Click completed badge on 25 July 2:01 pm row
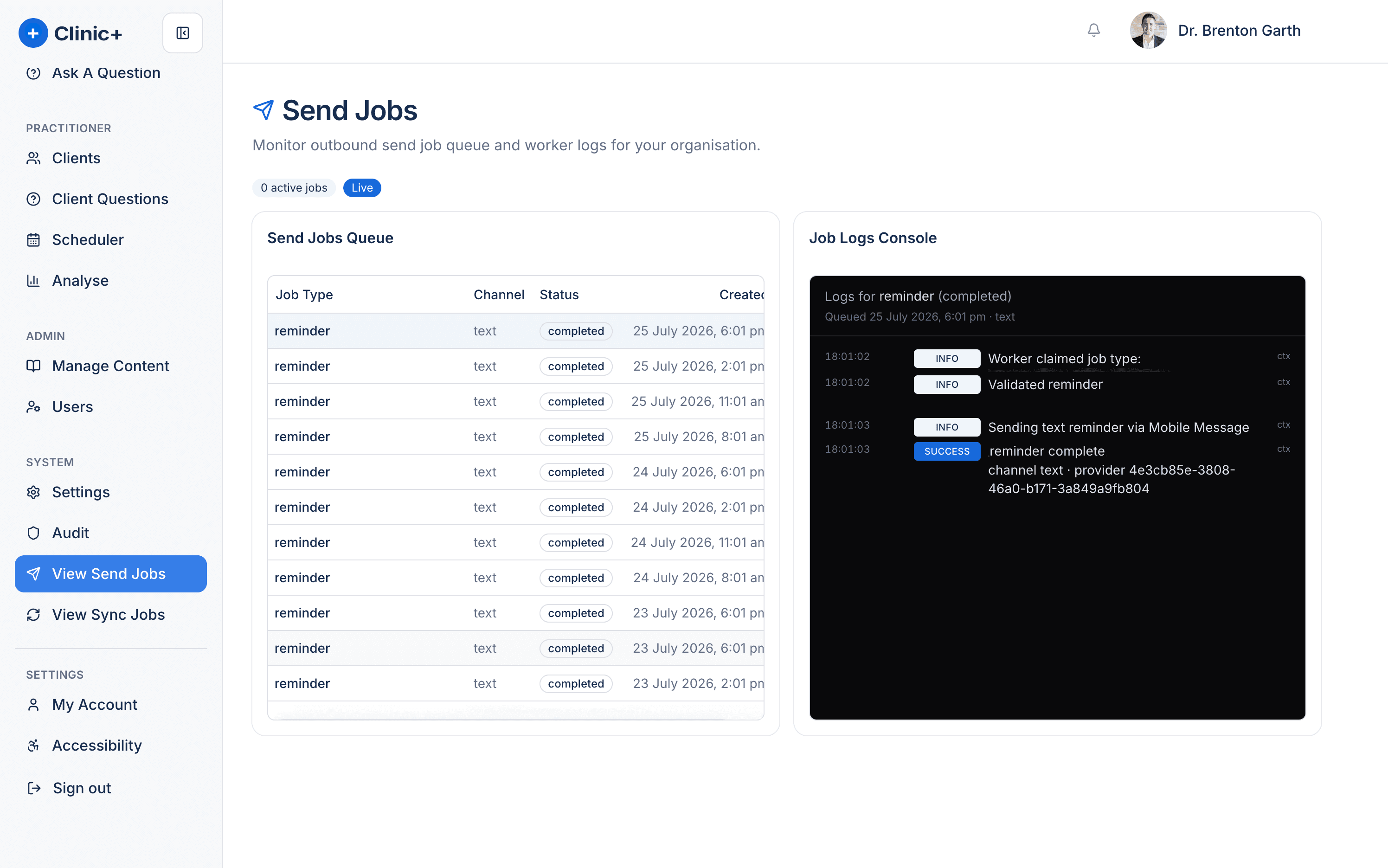 (576, 366)
